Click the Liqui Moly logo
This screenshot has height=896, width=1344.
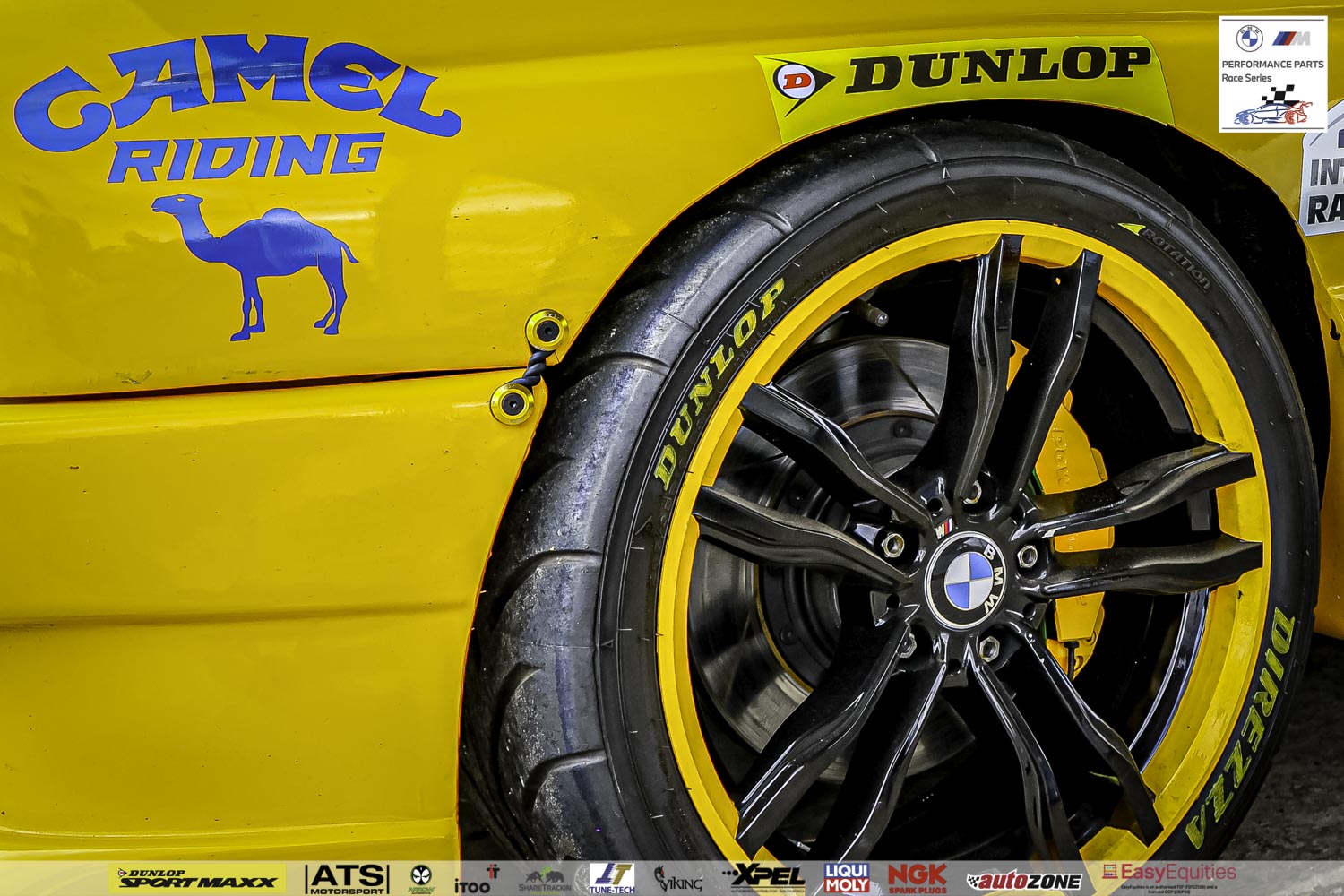coord(846,878)
